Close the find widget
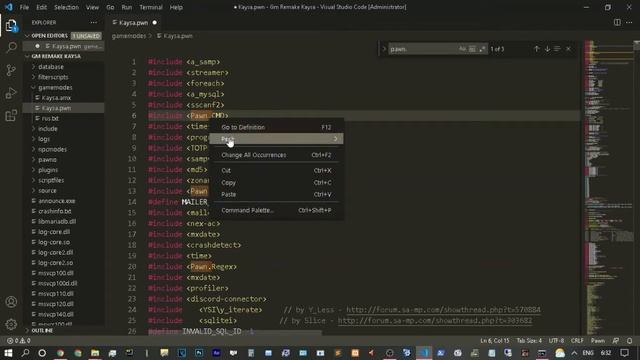 pos(569,49)
